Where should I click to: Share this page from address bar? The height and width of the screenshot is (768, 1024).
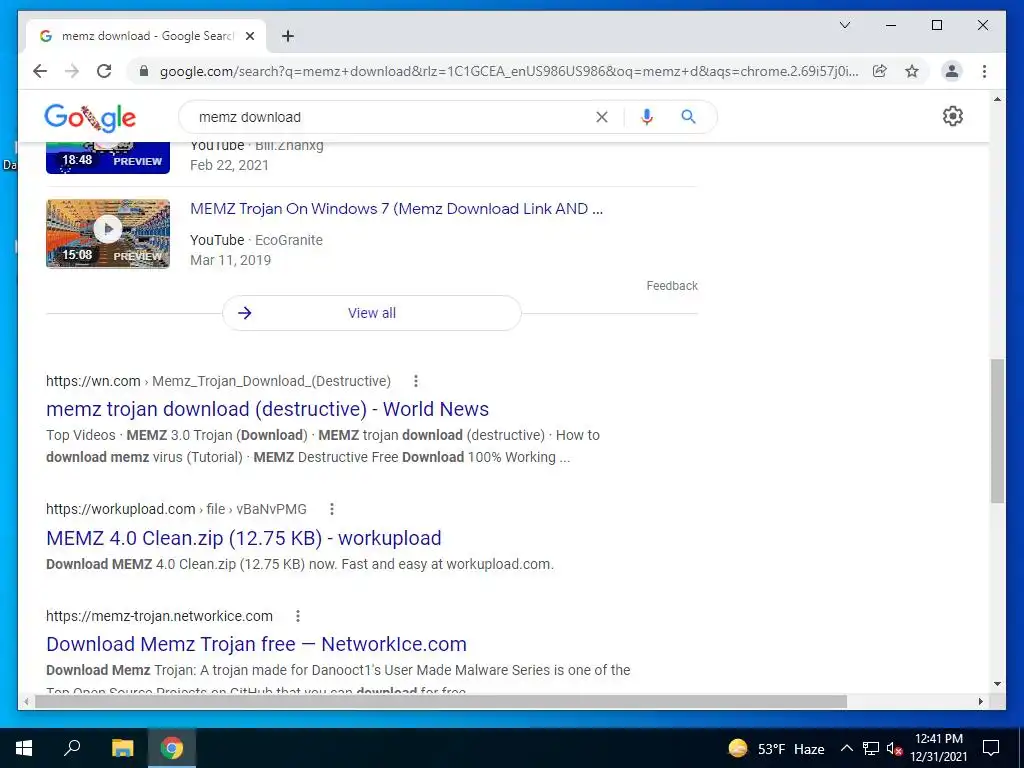880,71
